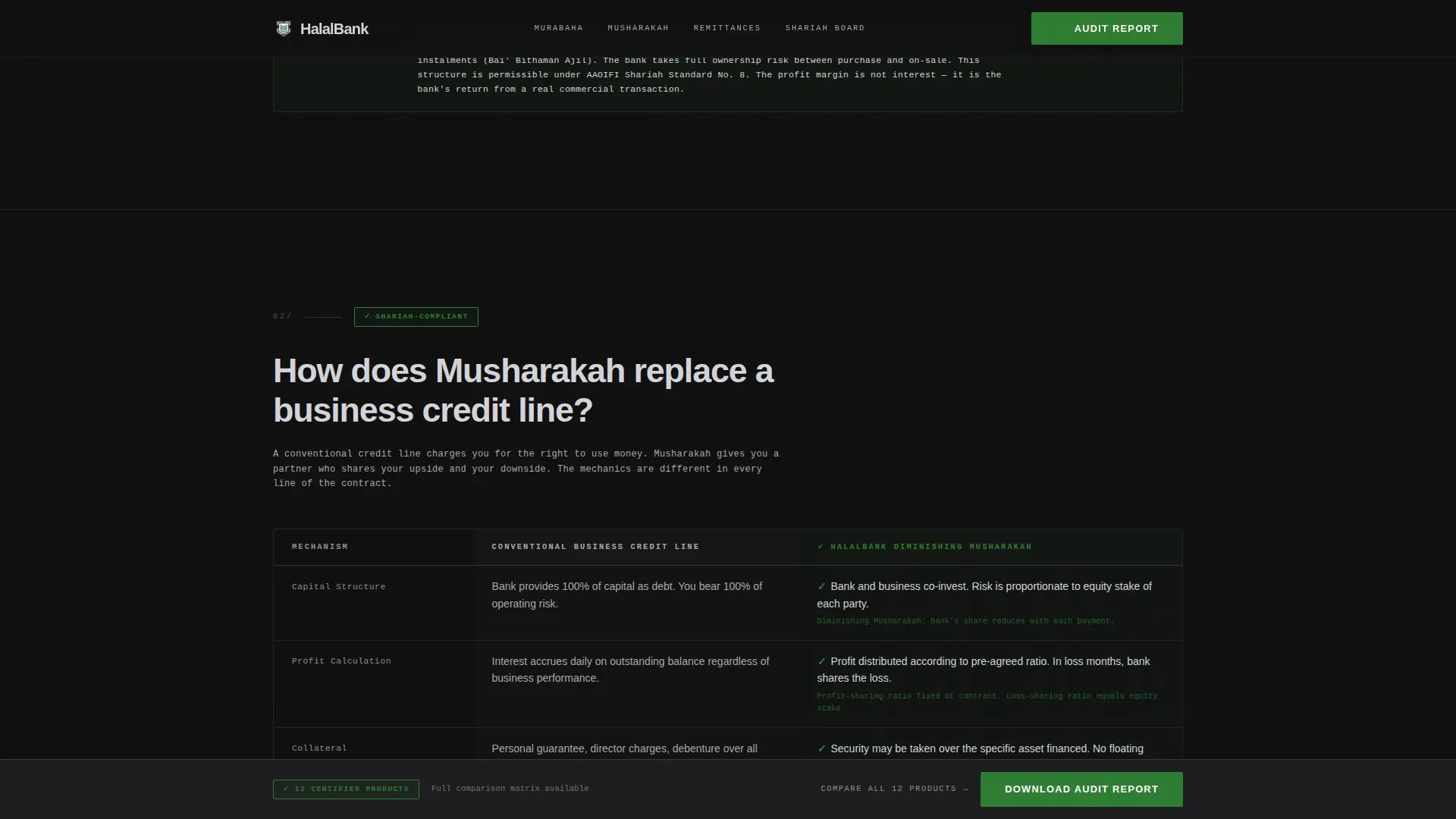Click the HalalBank shield logo icon
Viewport: 1456px width, 819px height.
click(x=284, y=29)
